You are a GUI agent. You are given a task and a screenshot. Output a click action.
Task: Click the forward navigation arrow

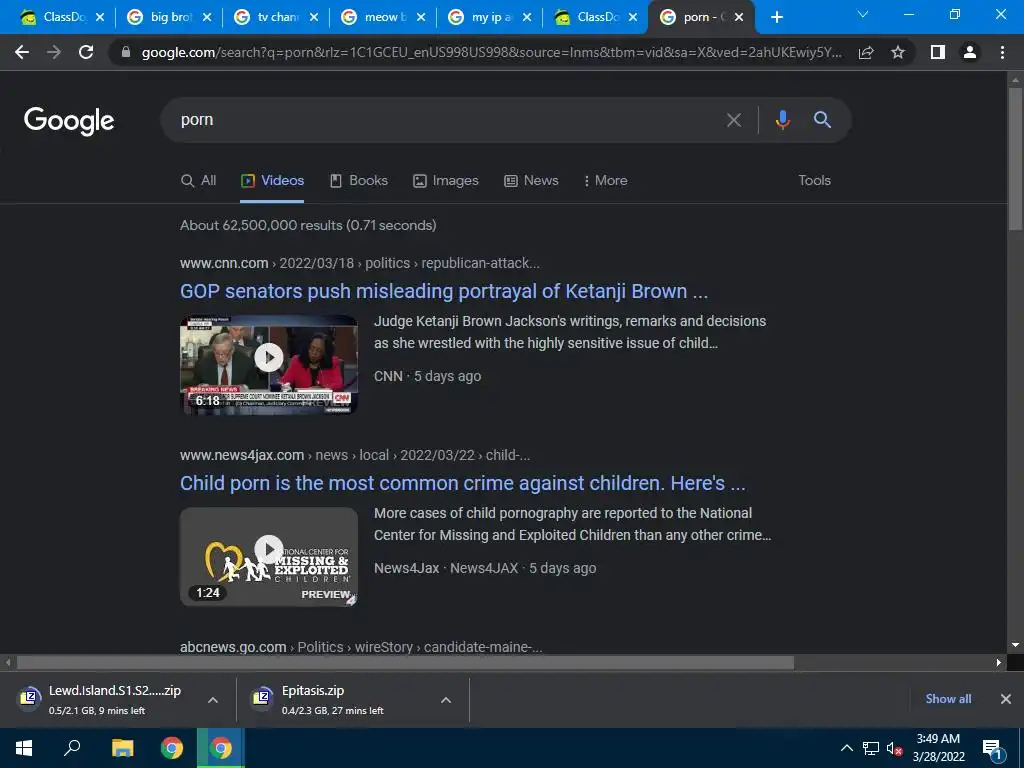(x=54, y=52)
